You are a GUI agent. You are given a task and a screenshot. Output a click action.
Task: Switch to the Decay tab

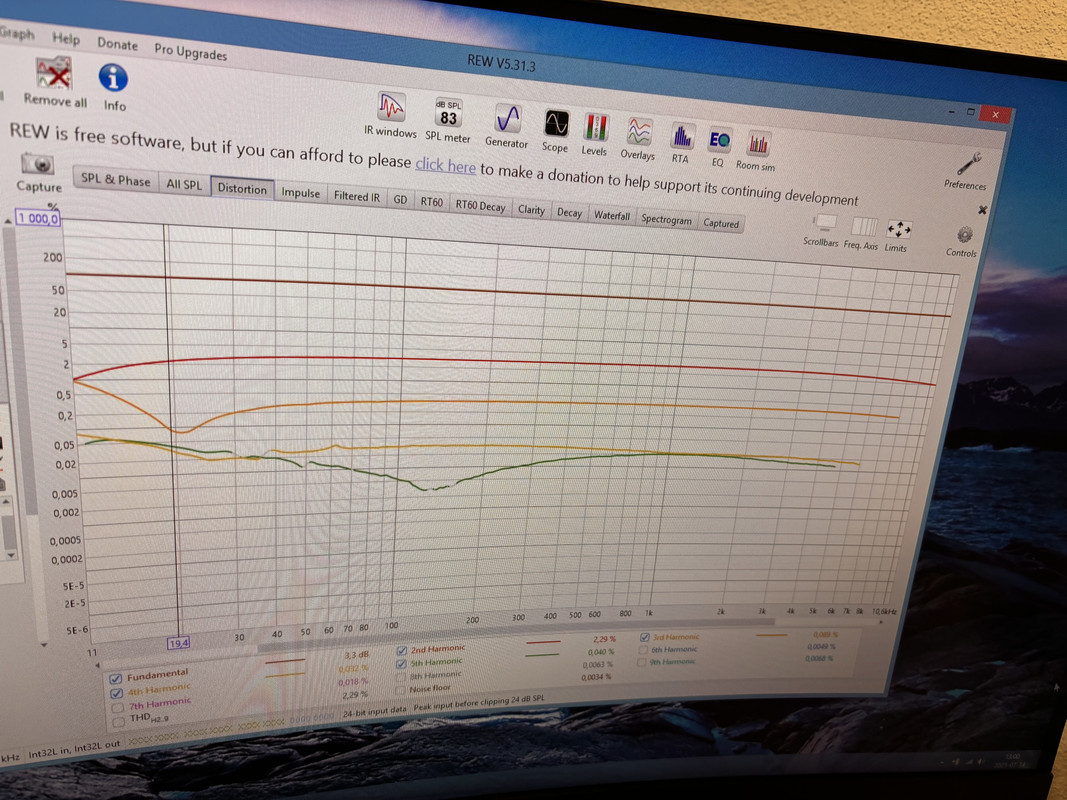[x=570, y=213]
